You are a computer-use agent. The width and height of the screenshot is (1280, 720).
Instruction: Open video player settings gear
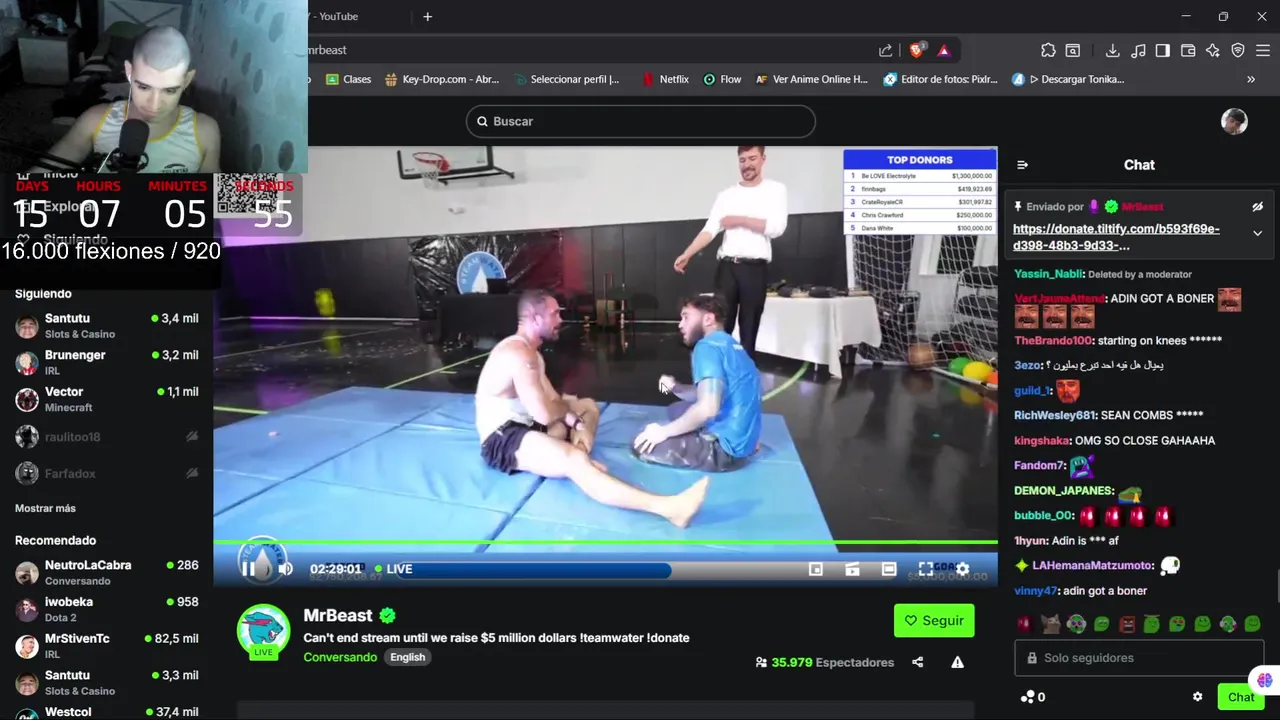tap(962, 569)
